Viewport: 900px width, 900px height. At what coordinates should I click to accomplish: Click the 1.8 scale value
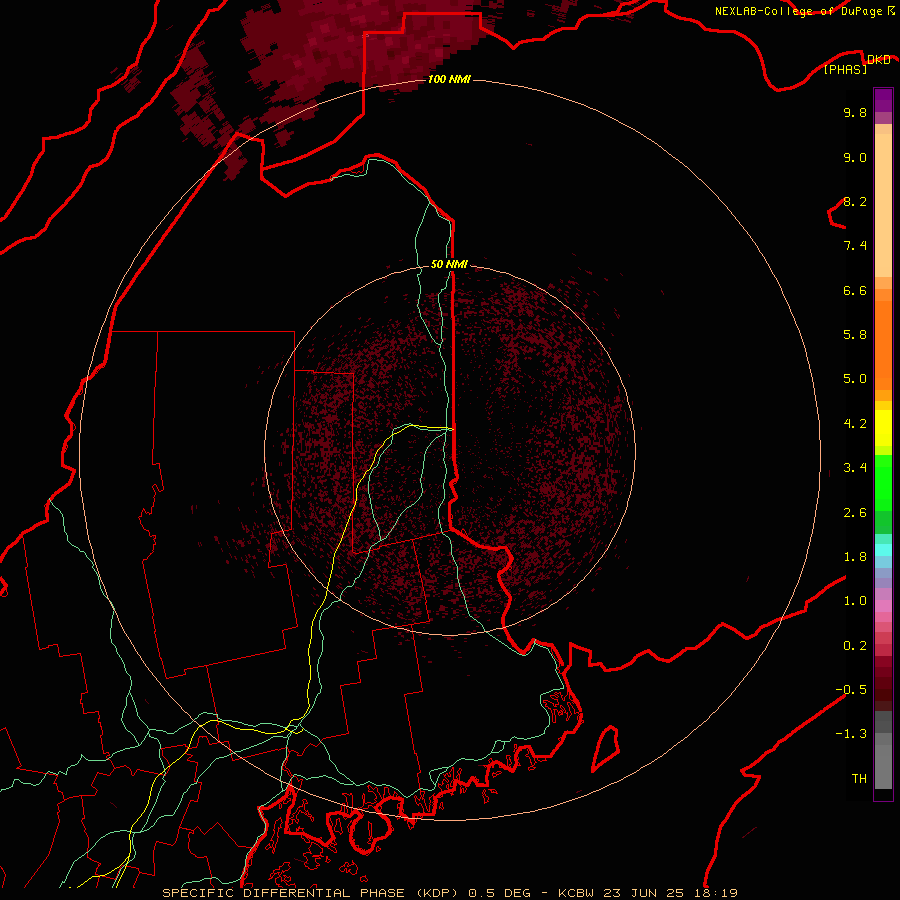click(855, 556)
